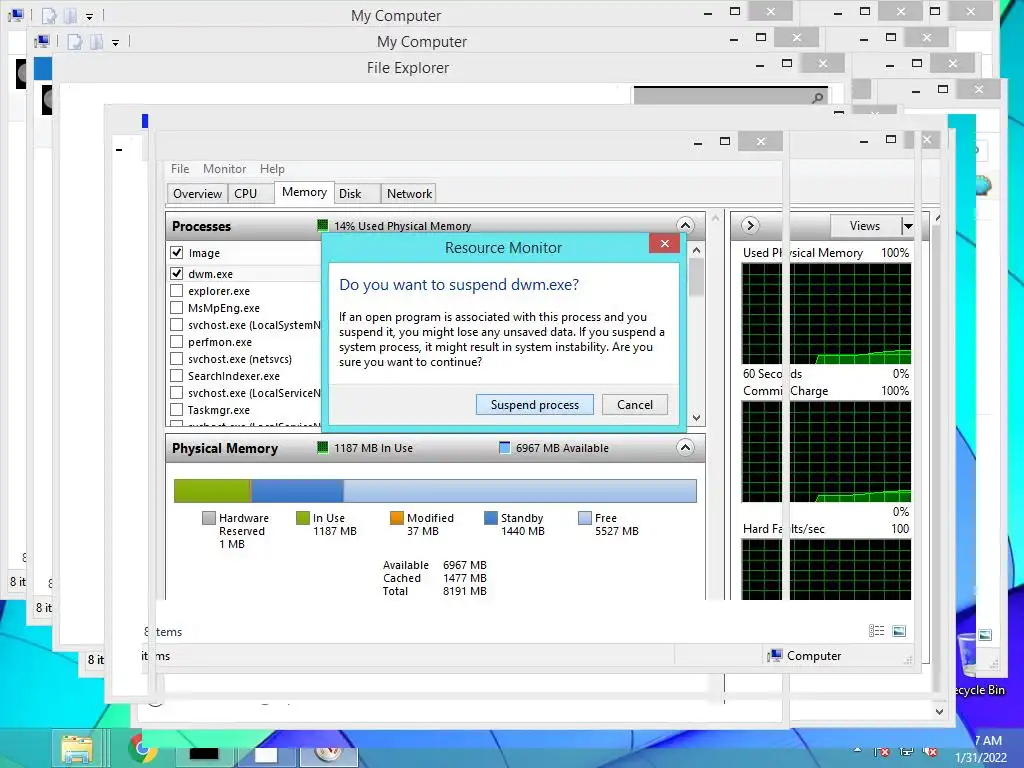The height and width of the screenshot is (768, 1024).
Task: Open File Explorer from the taskbar
Action: coord(77,749)
